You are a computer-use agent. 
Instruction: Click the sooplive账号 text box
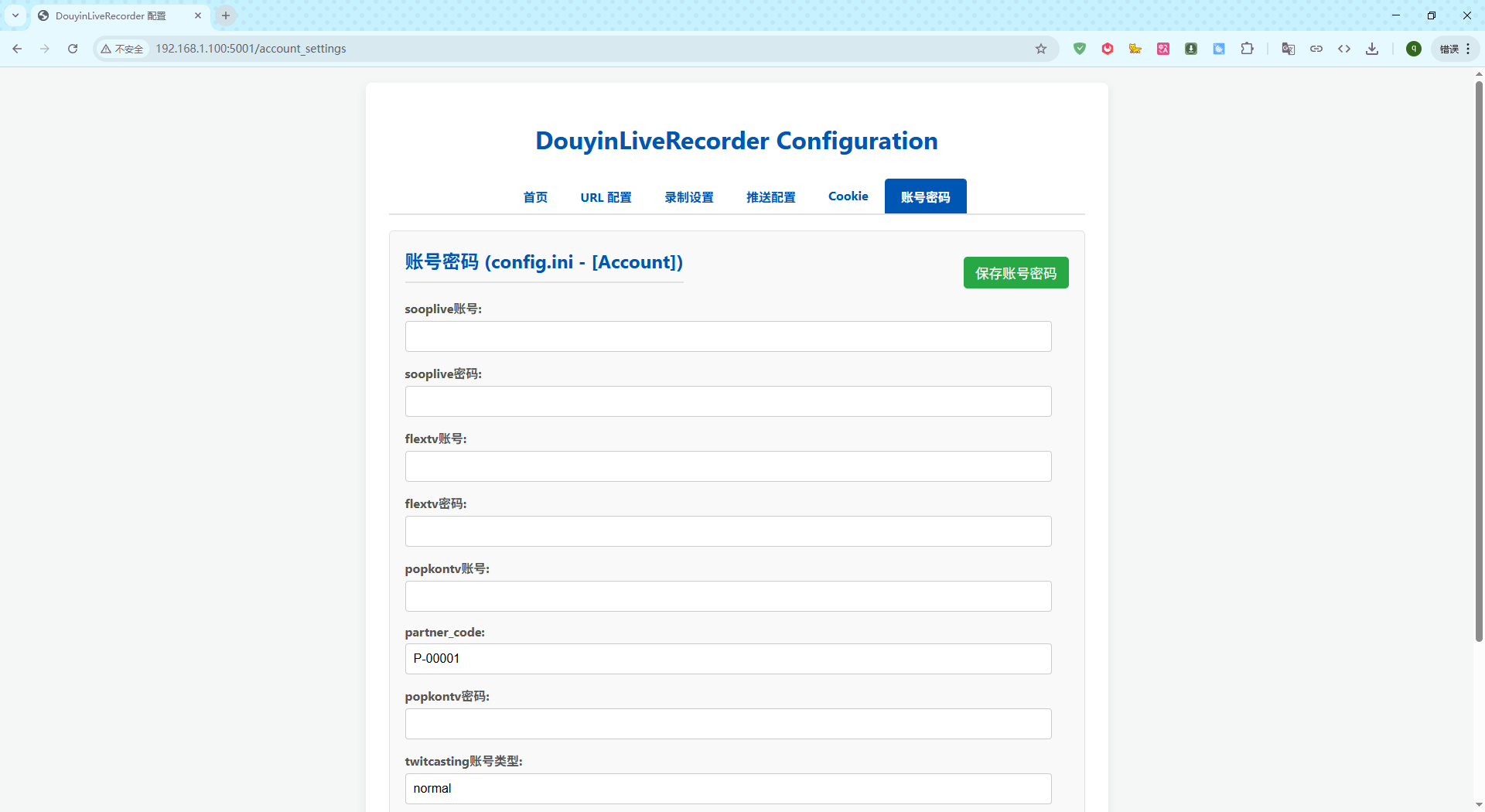coord(727,336)
